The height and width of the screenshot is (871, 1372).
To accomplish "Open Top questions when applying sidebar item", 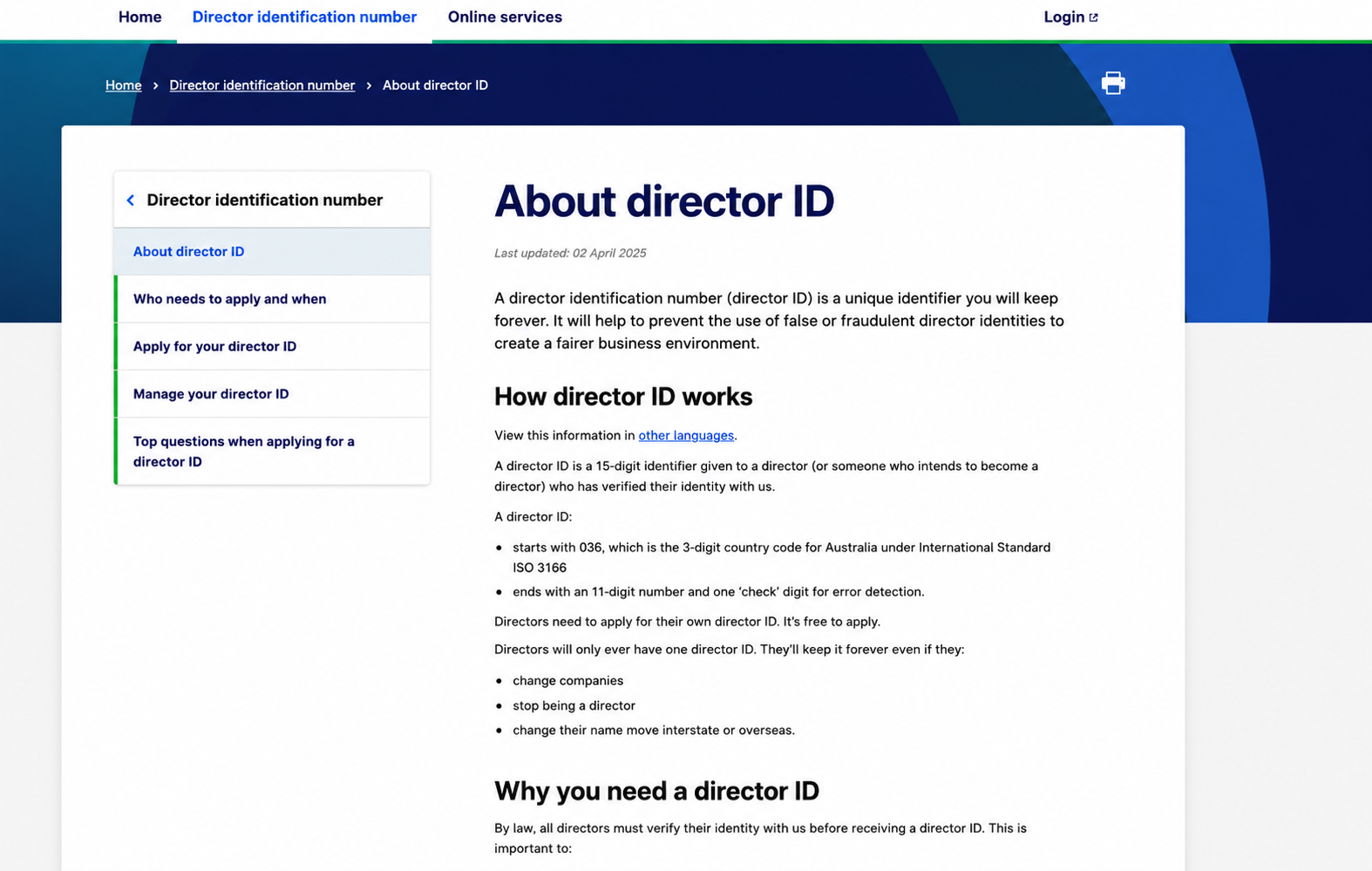I will click(x=272, y=452).
